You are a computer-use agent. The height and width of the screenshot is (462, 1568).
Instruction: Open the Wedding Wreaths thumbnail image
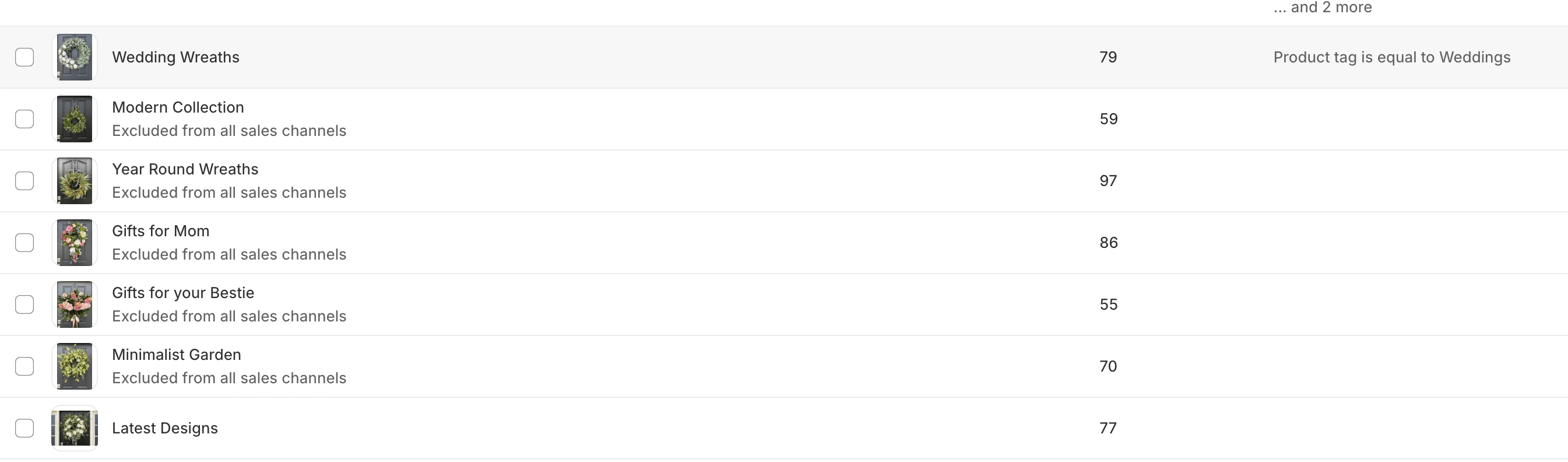pyautogui.click(x=74, y=57)
